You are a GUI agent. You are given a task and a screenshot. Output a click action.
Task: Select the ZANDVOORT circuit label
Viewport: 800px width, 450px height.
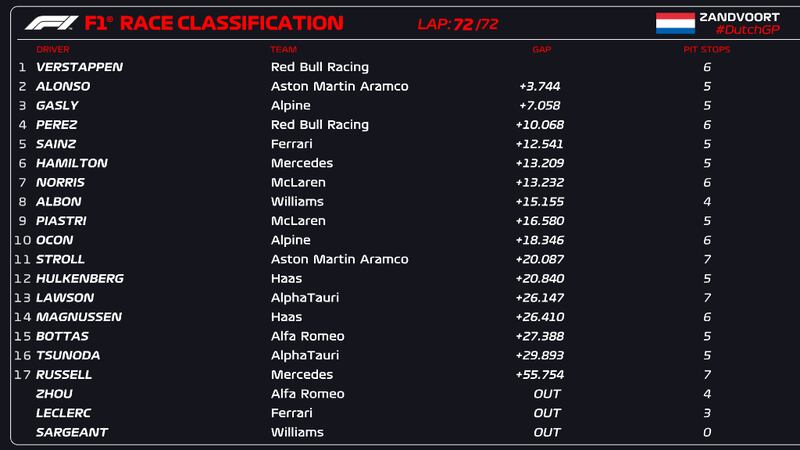[x=739, y=17]
